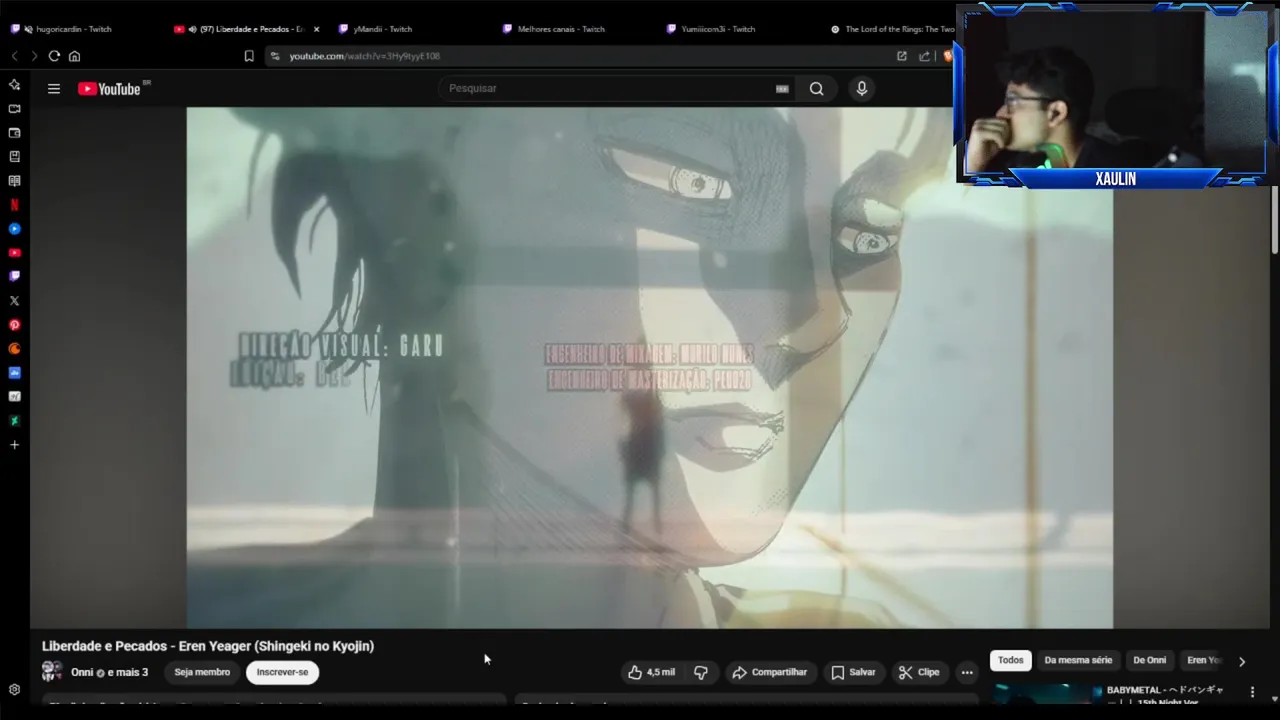Close the Liberdade e Pecados tab

pyautogui.click(x=317, y=29)
